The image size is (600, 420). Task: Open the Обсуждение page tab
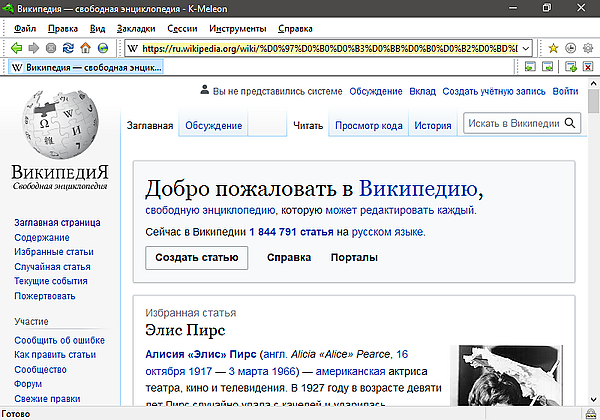214,125
